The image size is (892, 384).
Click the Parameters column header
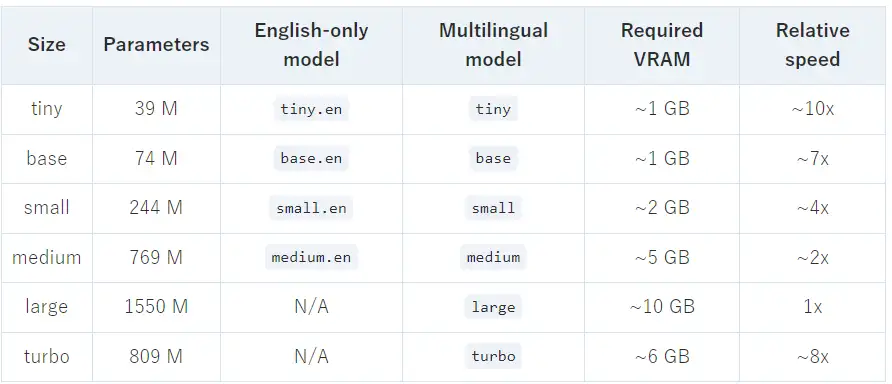click(x=156, y=44)
